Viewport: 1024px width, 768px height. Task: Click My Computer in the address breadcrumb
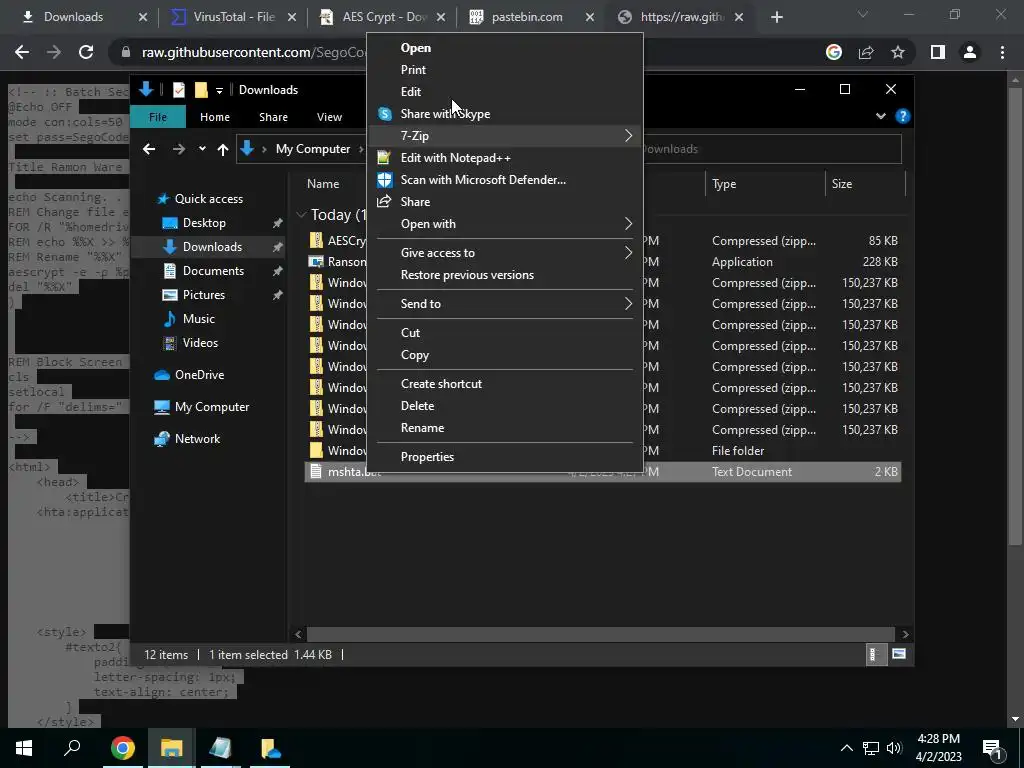(x=313, y=149)
